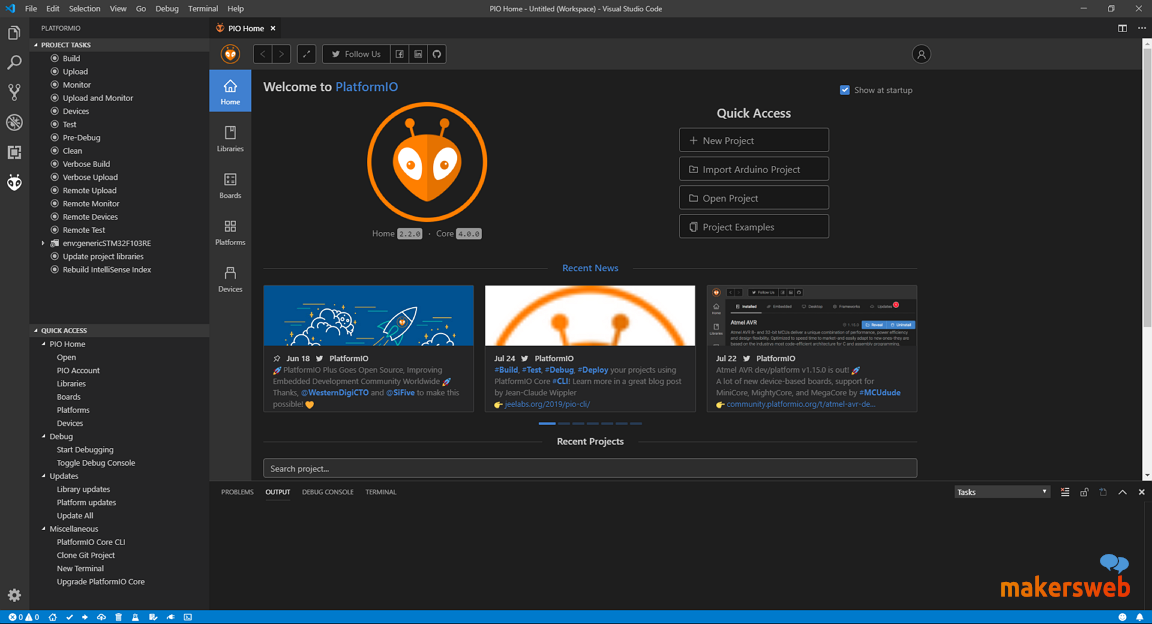Click the Open Project button

click(x=754, y=198)
